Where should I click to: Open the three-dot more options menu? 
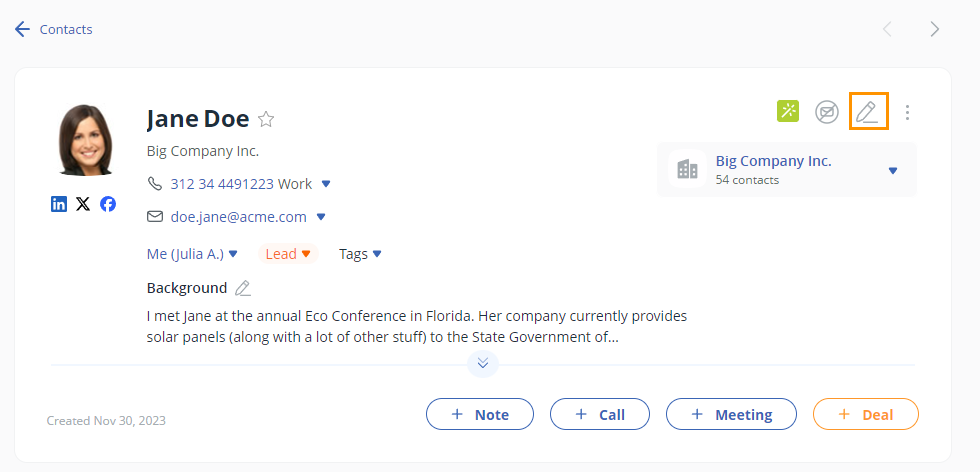click(x=907, y=112)
